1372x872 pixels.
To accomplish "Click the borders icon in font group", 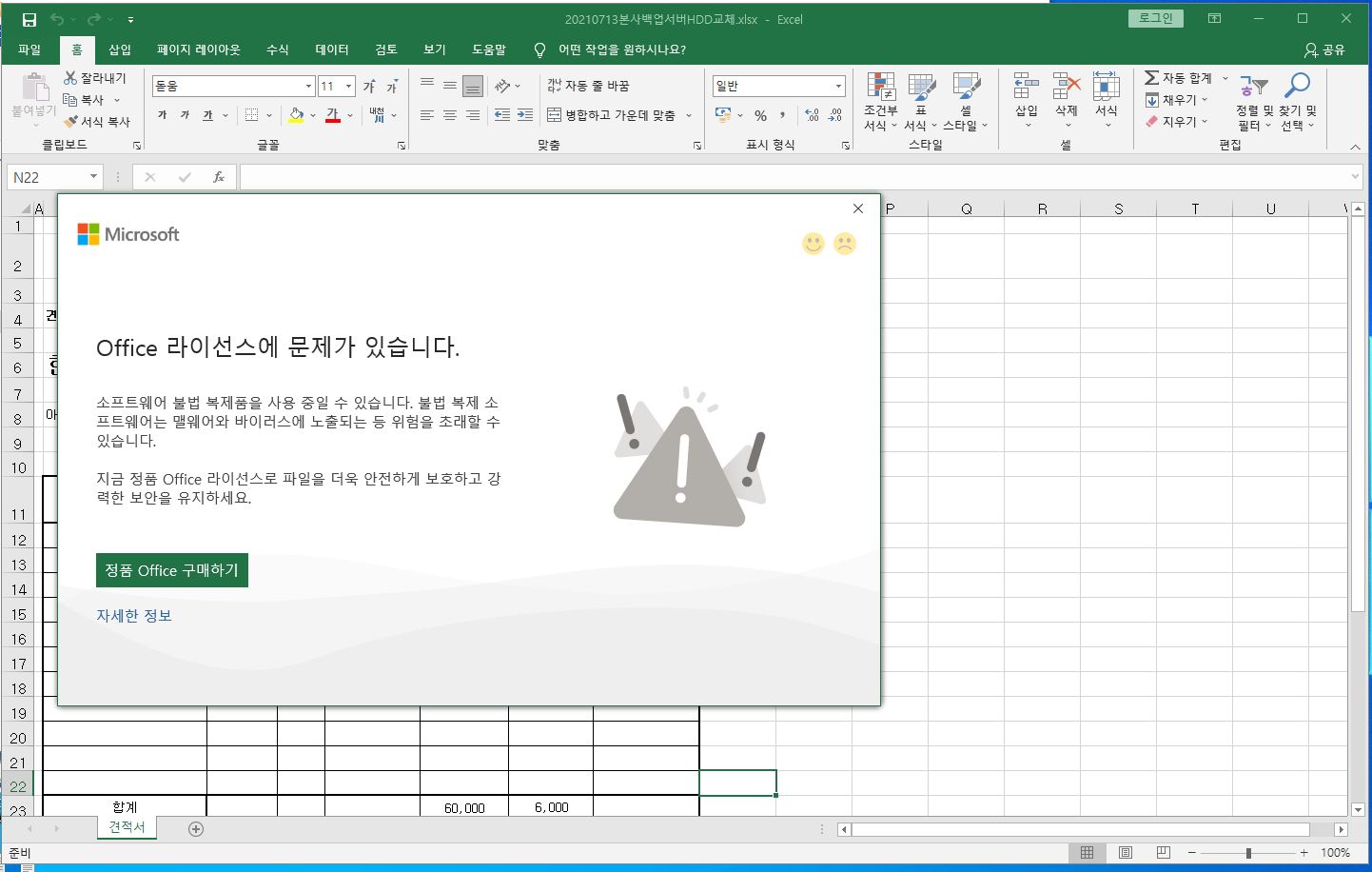I will [x=251, y=115].
